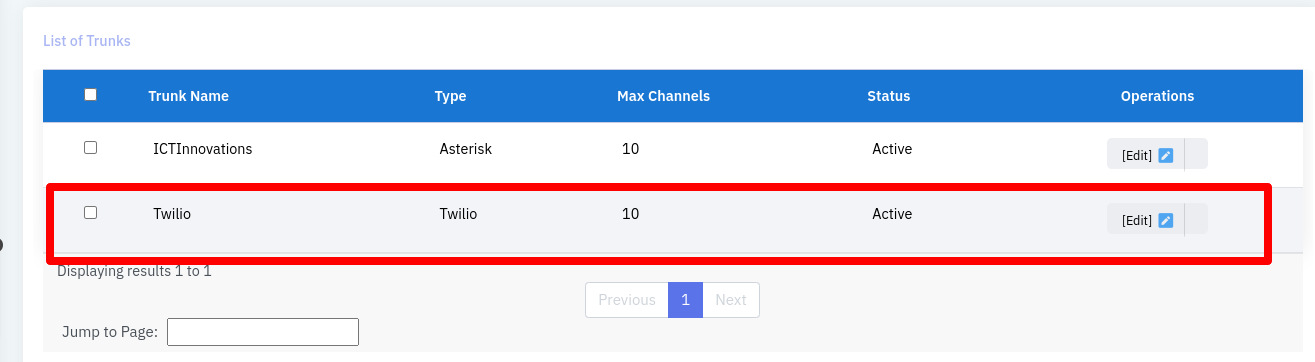Click the [Edit] button for ICTInnovations
Screen dimensions: 1315x362
pyautogui.click(x=1146, y=155)
